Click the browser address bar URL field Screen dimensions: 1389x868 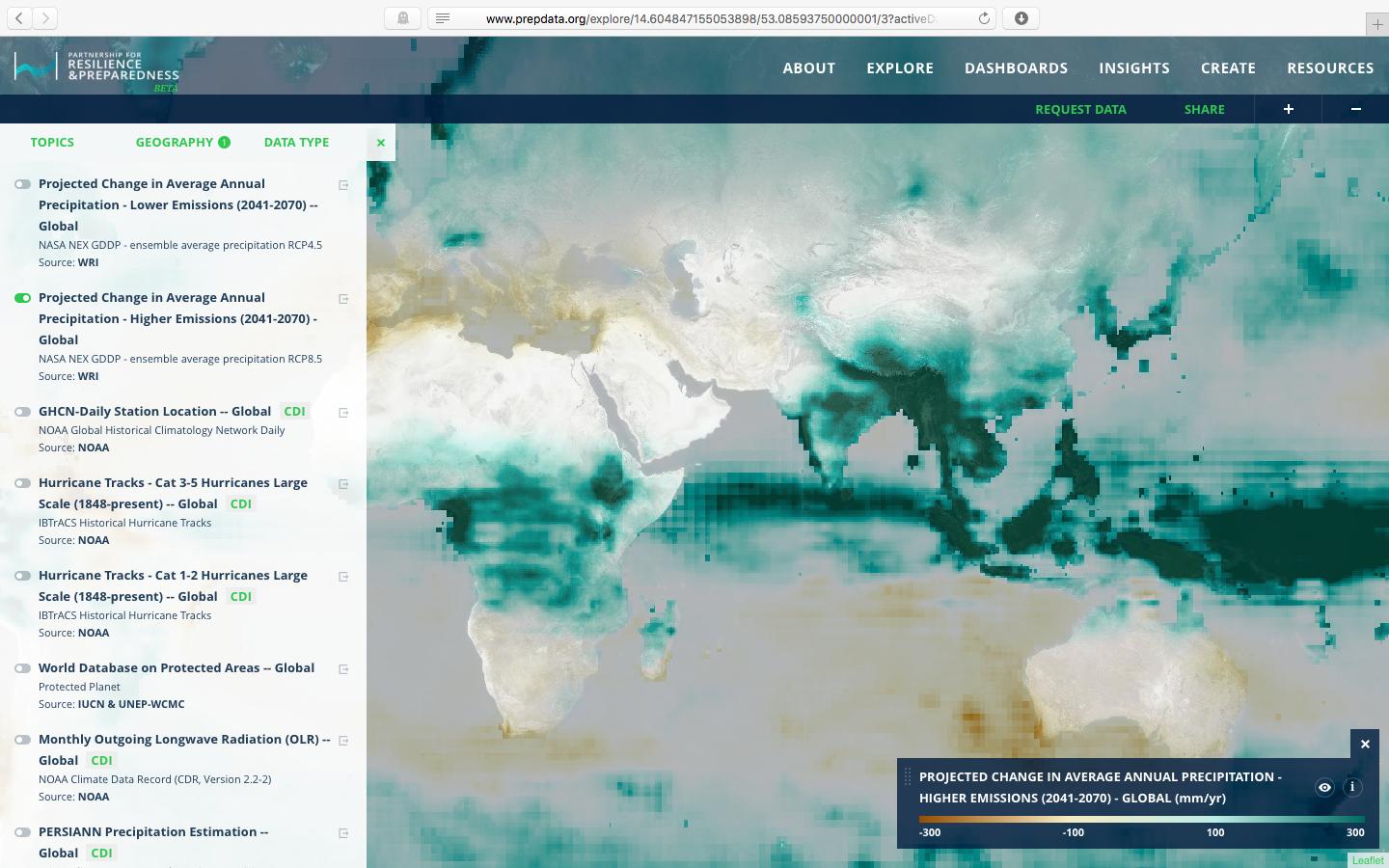[710, 18]
